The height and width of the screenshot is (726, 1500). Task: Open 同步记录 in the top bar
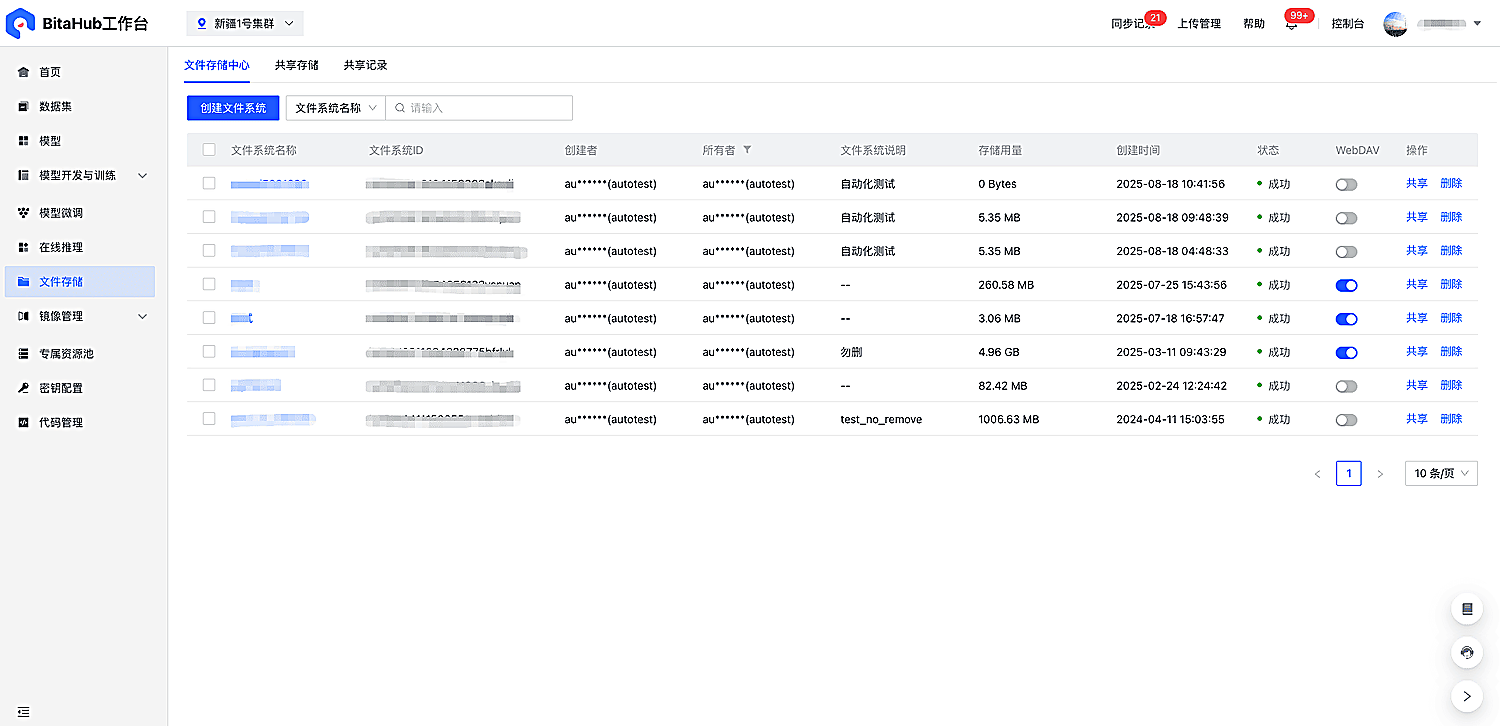click(1133, 24)
